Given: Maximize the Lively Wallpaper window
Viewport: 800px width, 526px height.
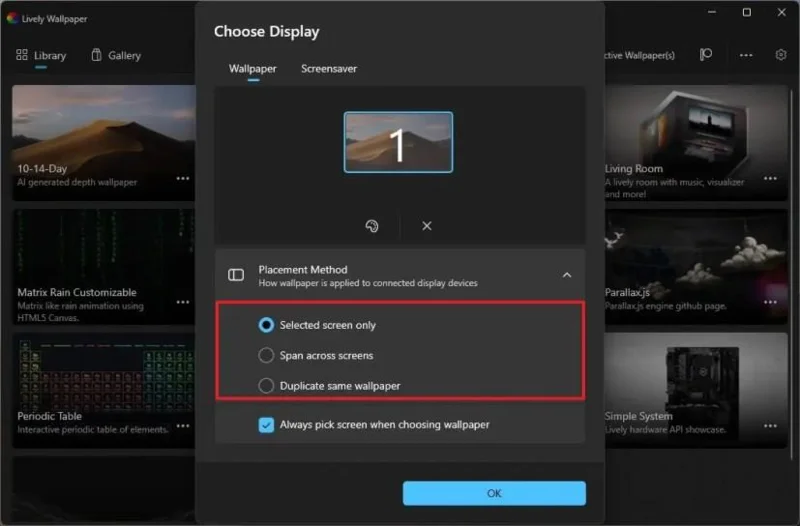Looking at the screenshot, I should click(x=746, y=12).
